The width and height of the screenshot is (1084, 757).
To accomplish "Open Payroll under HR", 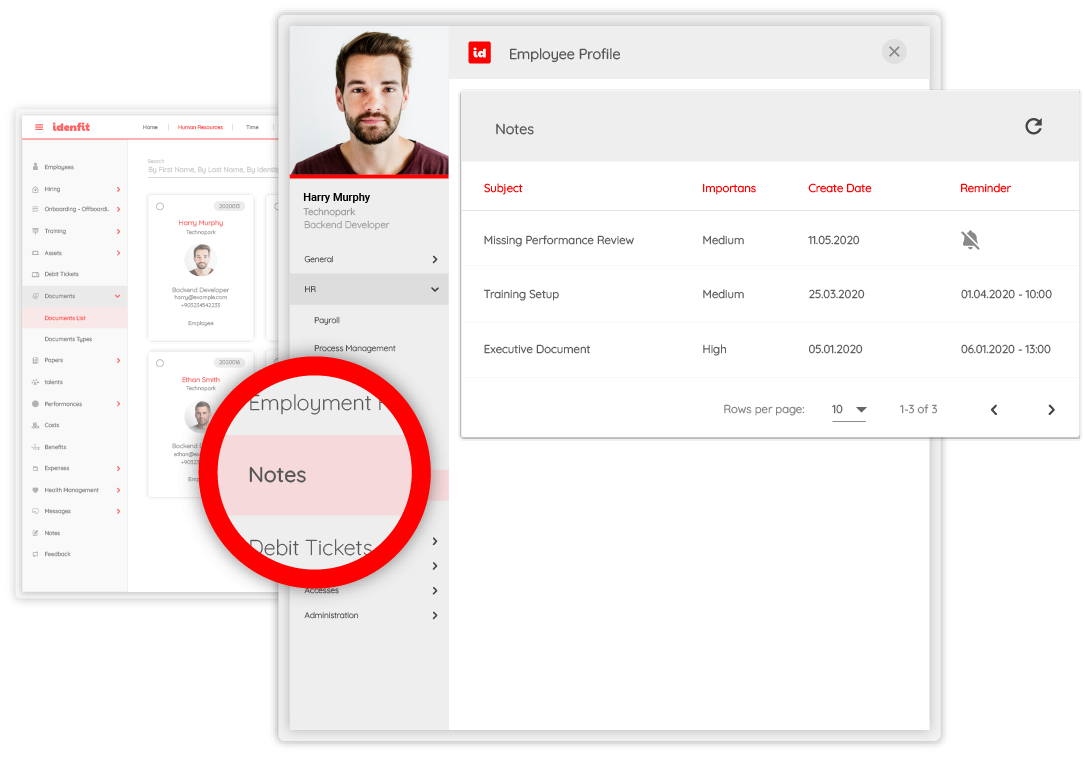I will point(327,320).
